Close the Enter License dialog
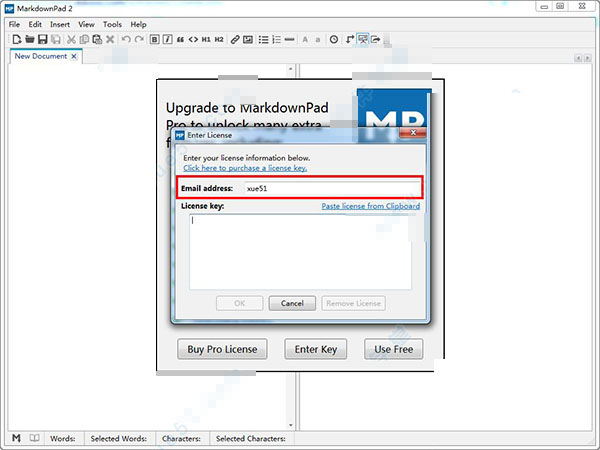Image resolution: width=600 pixels, height=450 pixels. tap(413, 132)
